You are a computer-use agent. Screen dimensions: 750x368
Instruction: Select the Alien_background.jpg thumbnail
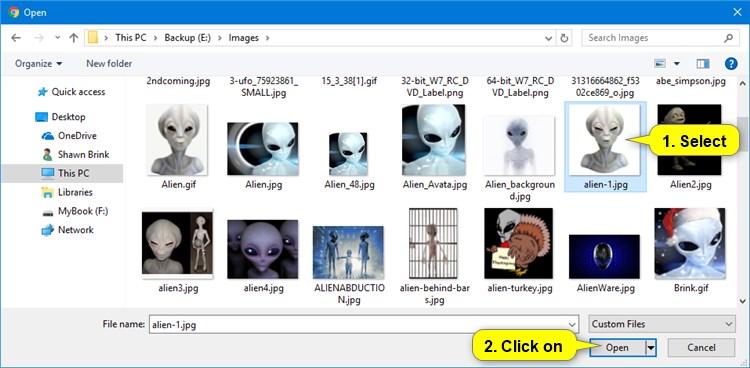519,145
